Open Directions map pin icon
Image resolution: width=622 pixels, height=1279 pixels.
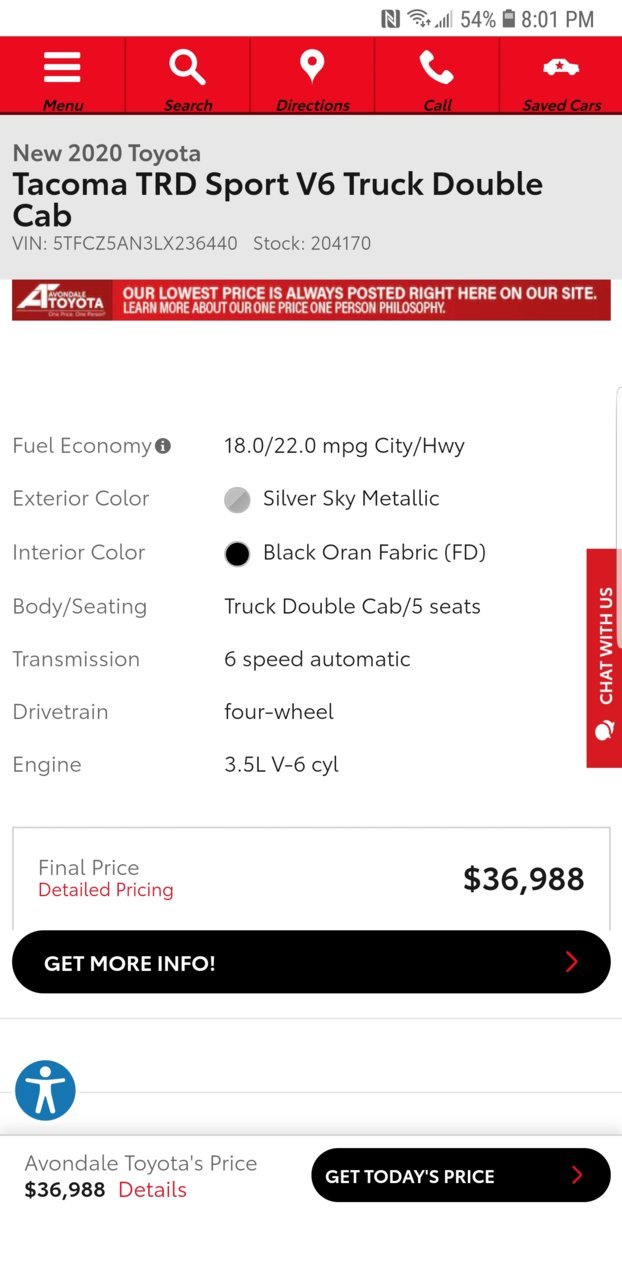(312, 67)
